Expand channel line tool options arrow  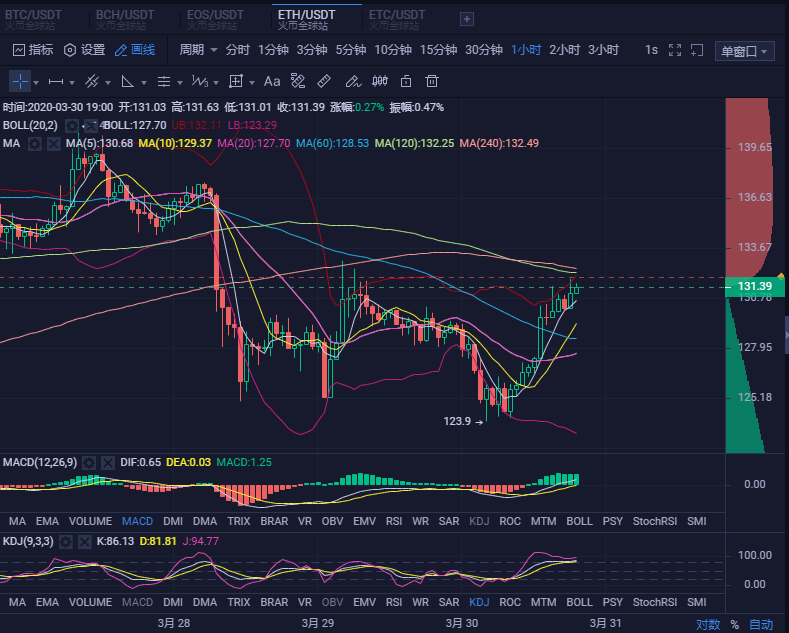[x=108, y=83]
